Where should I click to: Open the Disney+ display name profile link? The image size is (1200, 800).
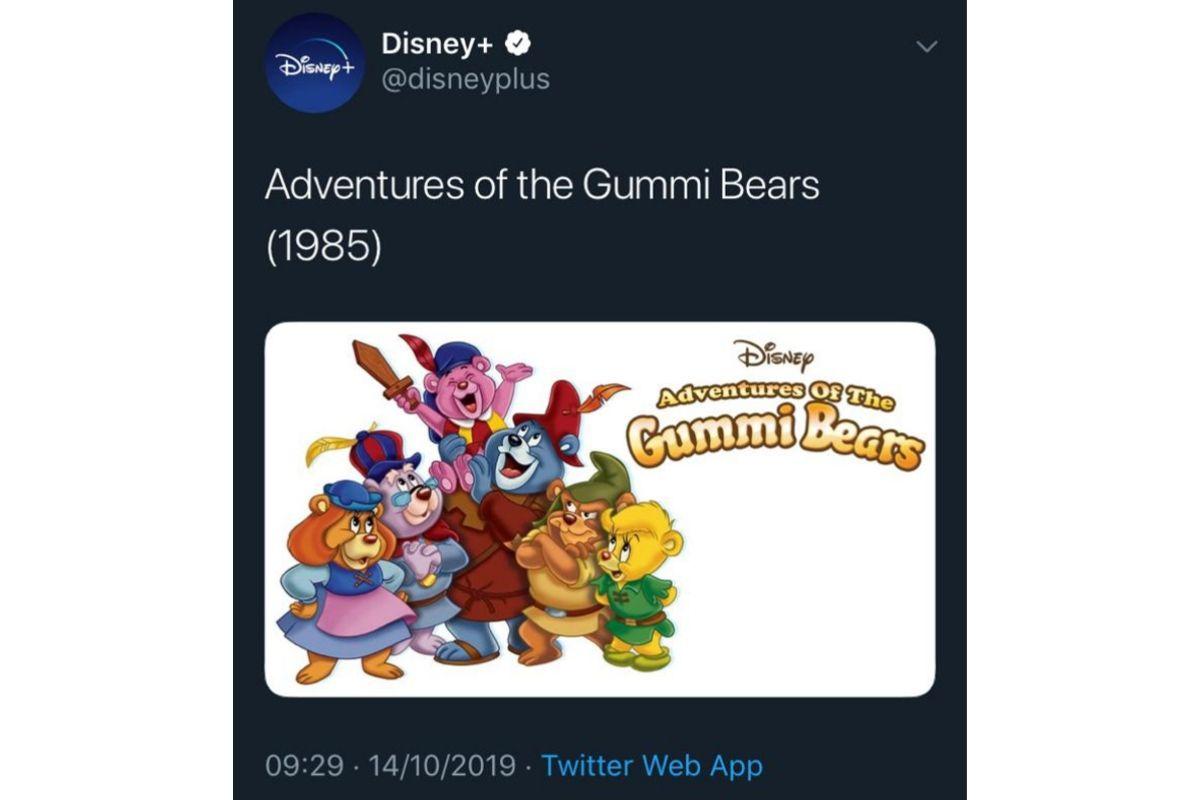(x=438, y=44)
